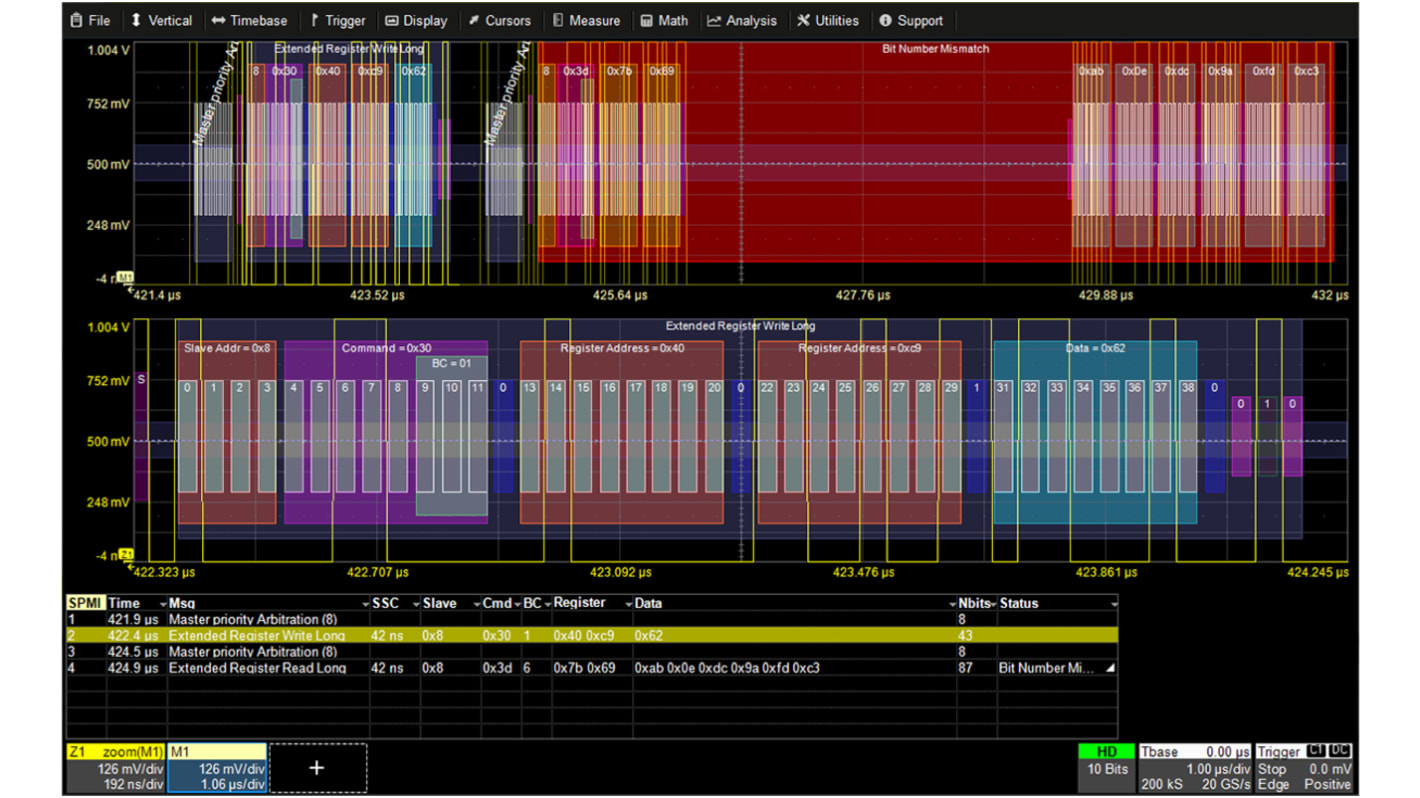The image size is (1420, 798).
Task: Open the Math menu
Action: 664,20
